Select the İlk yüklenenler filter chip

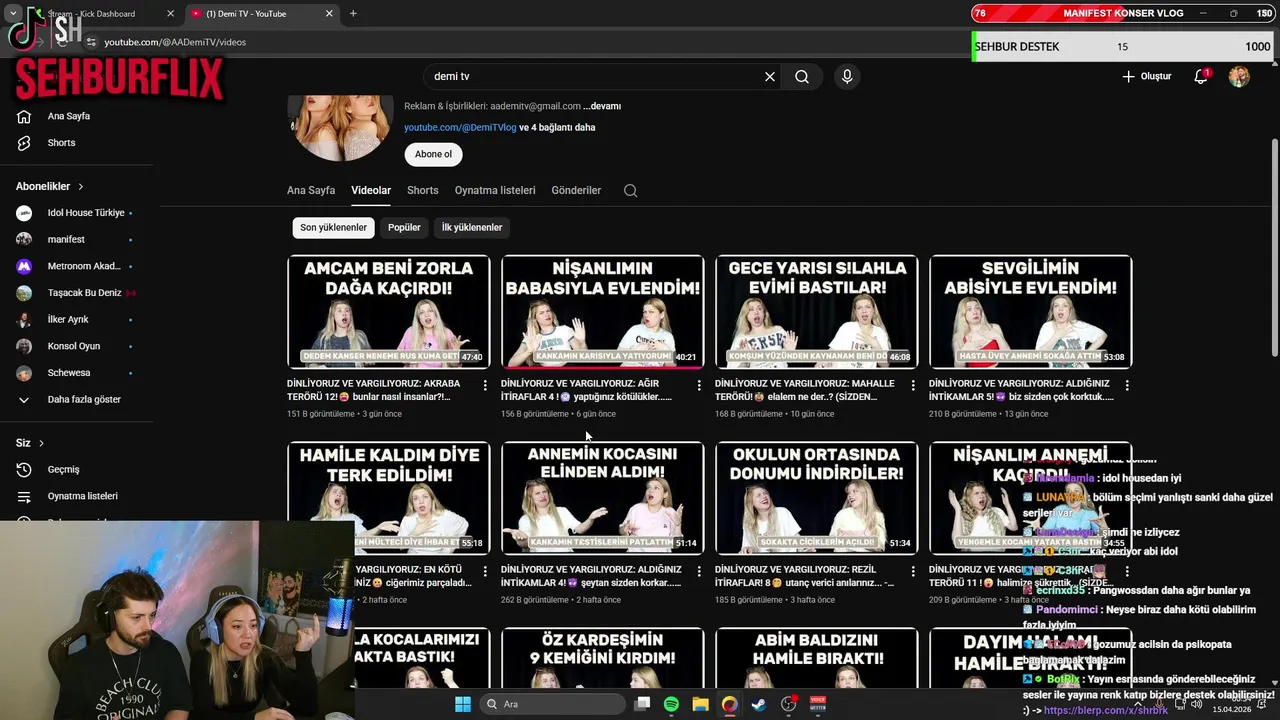(x=472, y=228)
